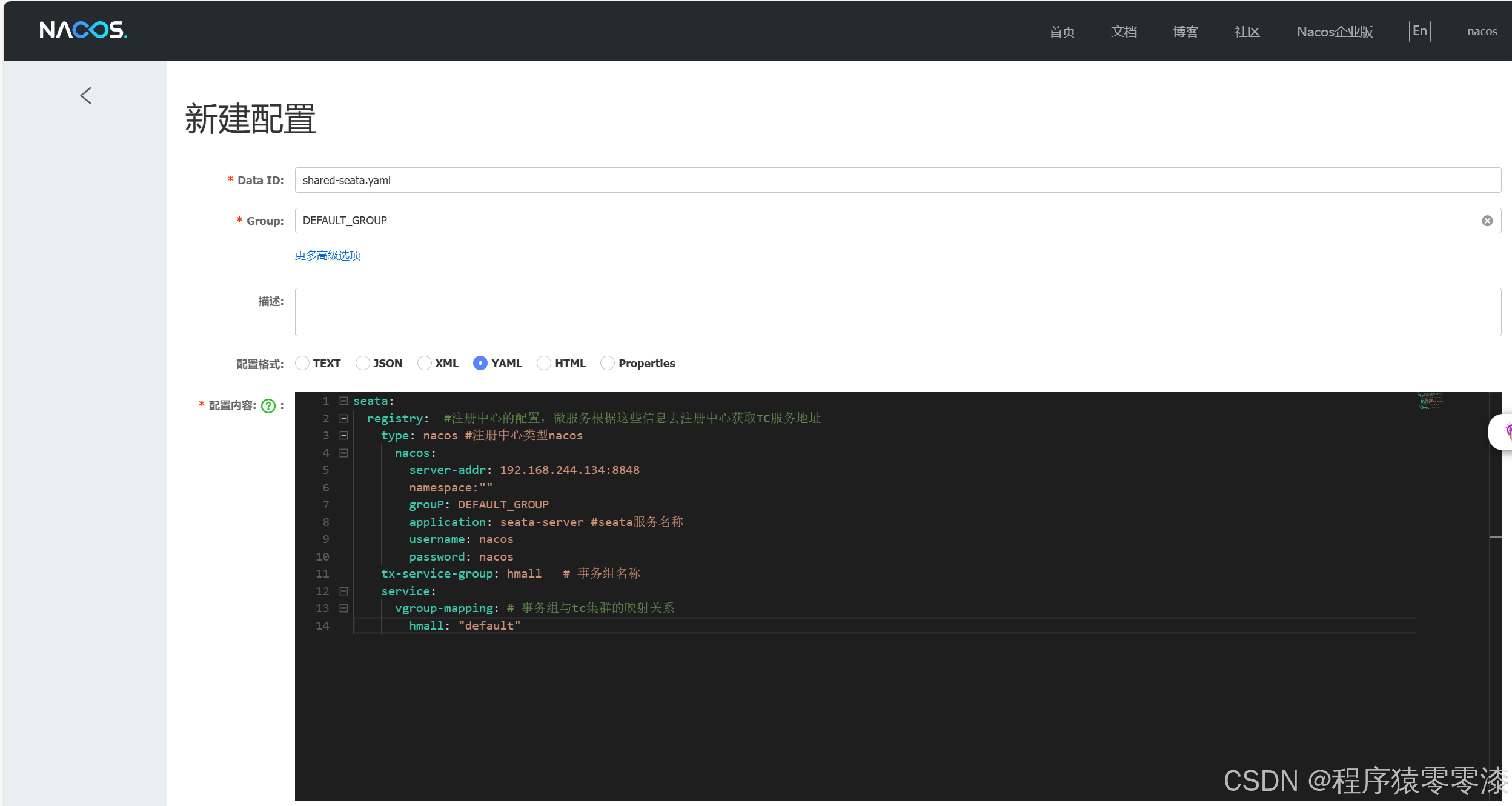
Task: Collapse the service block on line 12
Action: point(343,591)
